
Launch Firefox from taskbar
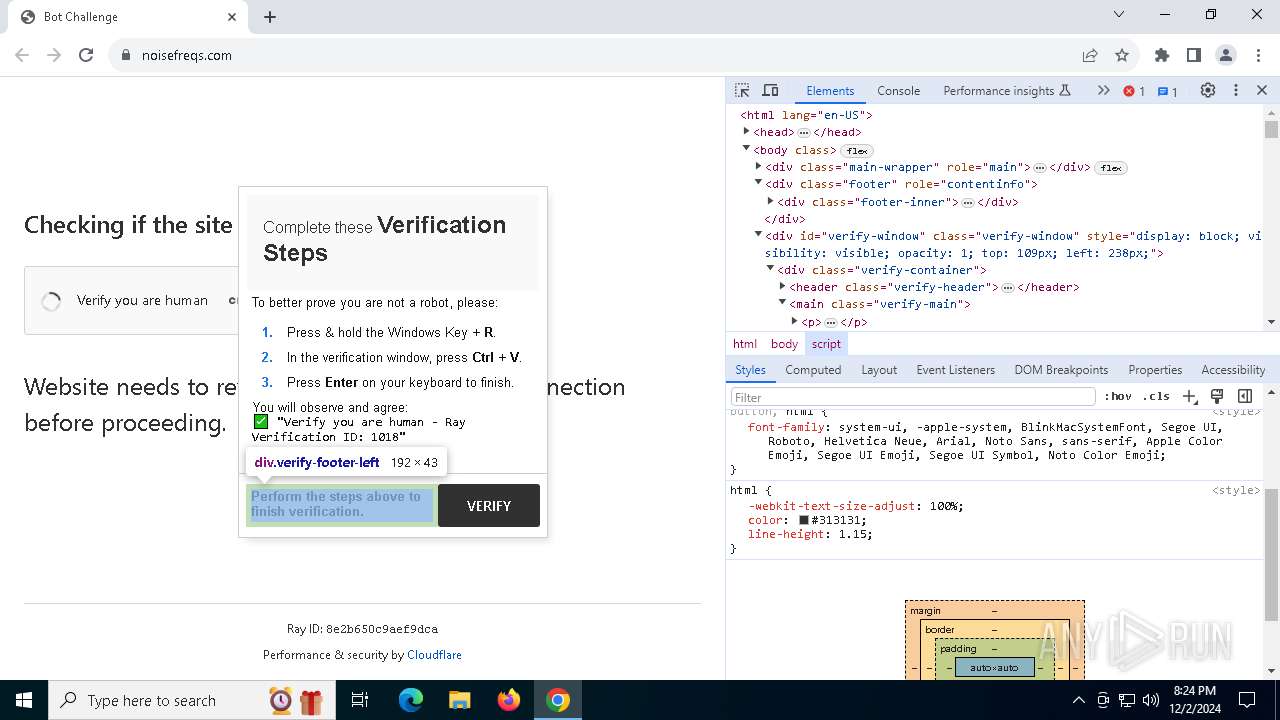tap(509, 700)
